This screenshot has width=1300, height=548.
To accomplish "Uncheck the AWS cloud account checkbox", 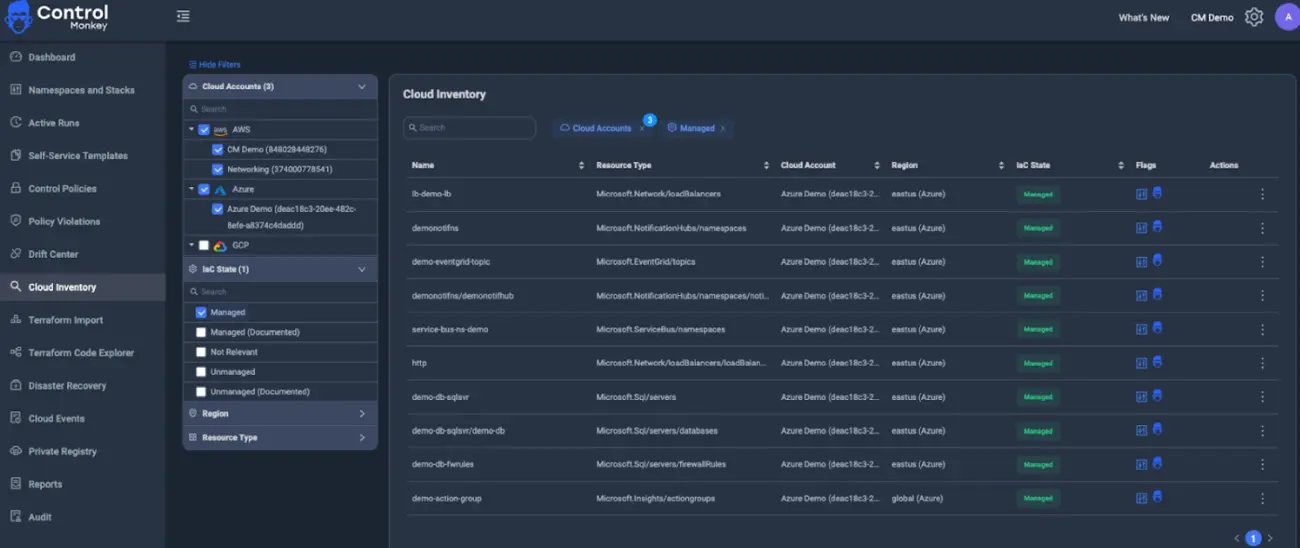I will (204, 130).
